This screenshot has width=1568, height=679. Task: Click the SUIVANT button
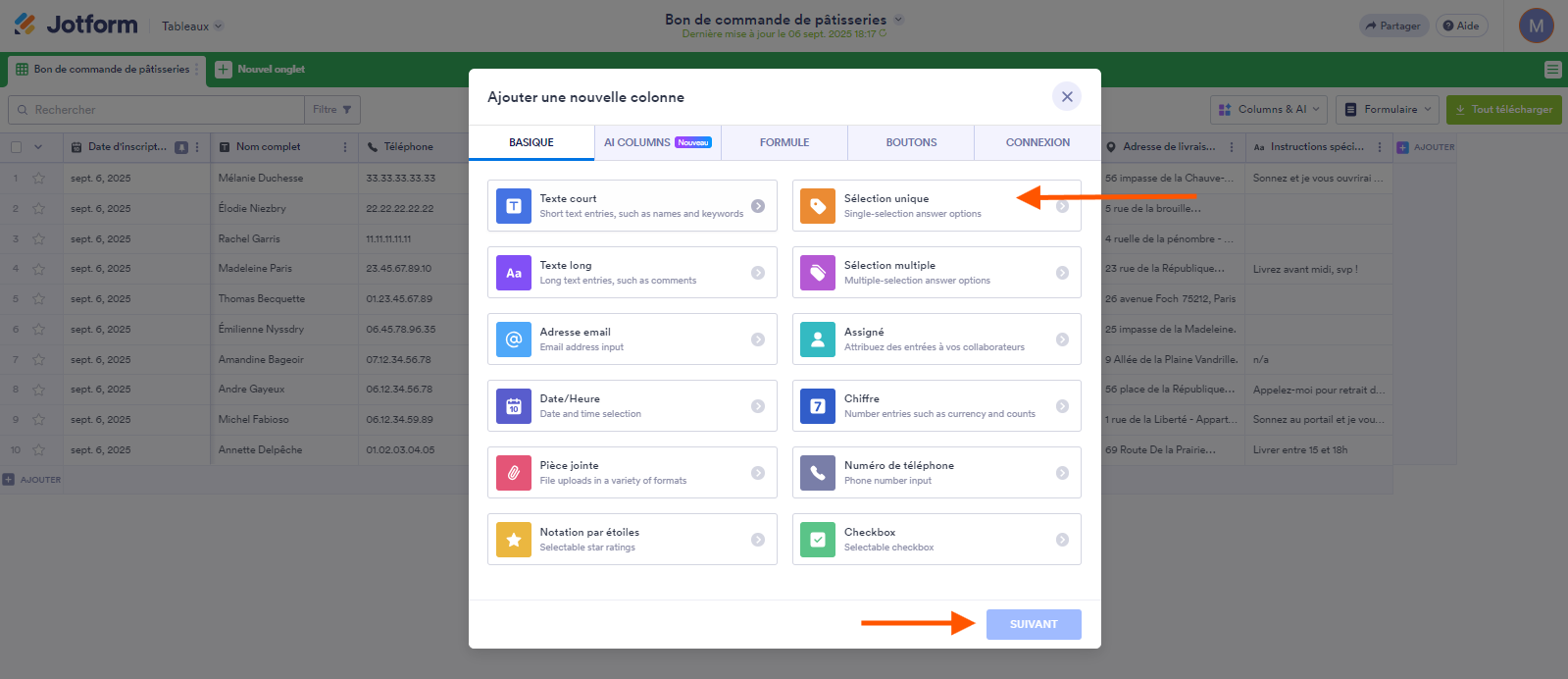1034,624
